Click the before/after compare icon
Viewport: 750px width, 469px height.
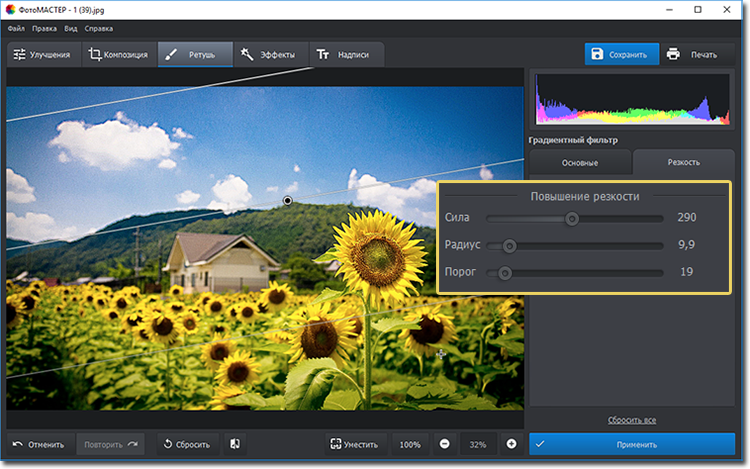[x=233, y=444]
